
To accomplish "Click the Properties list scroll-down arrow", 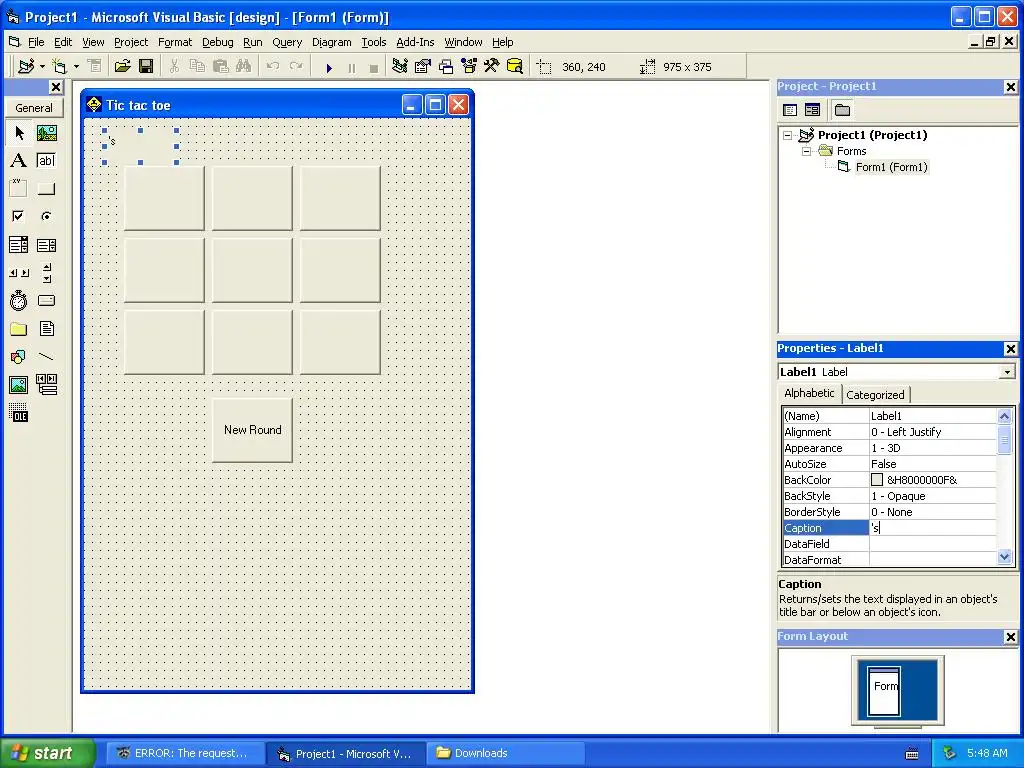I will point(1004,557).
